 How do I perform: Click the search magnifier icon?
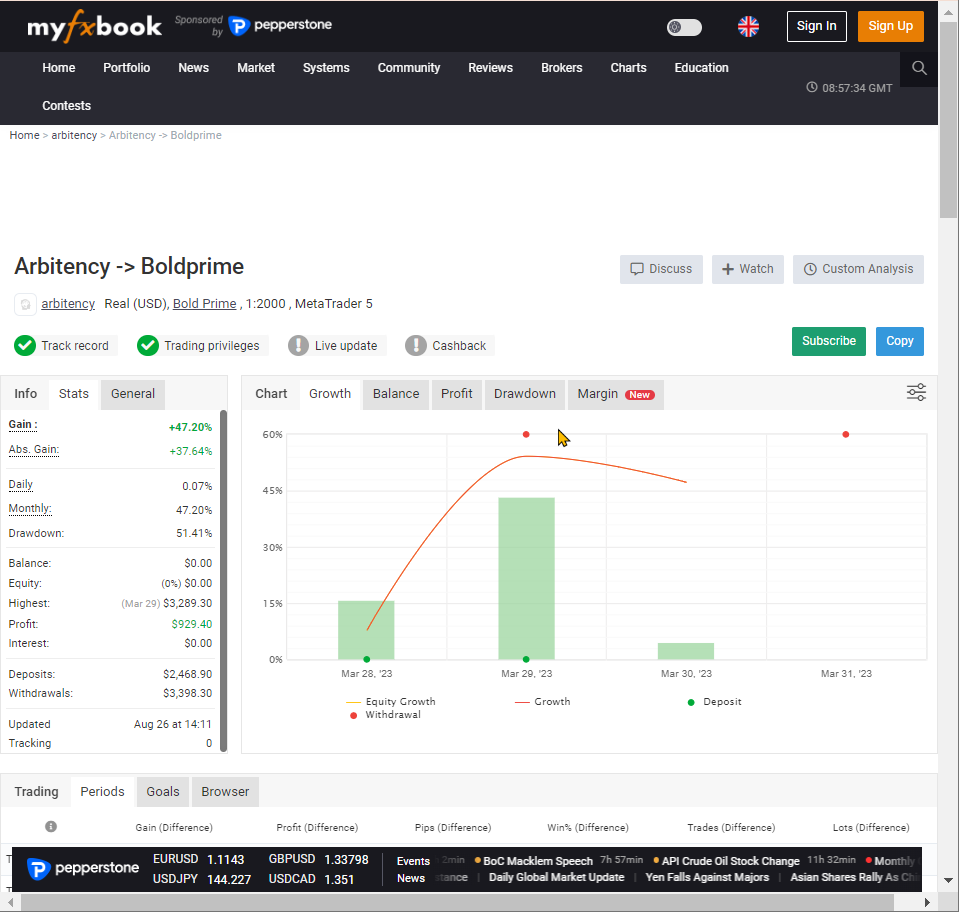(x=919, y=69)
